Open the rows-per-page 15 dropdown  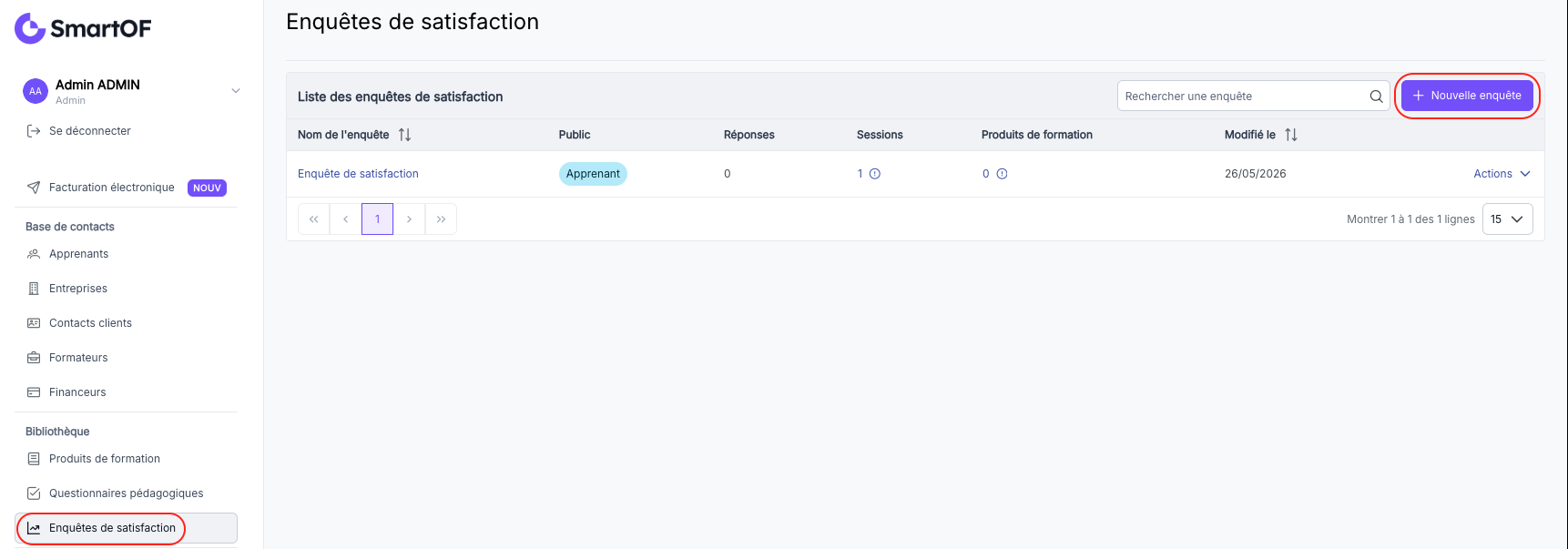[x=1508, y=219]
